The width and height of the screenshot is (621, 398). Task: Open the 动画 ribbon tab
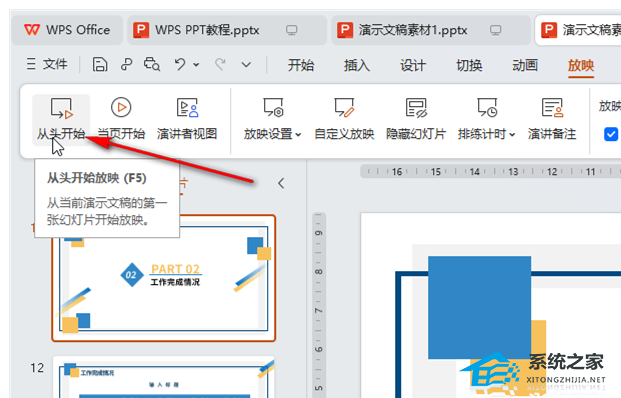tap(525, 65)
